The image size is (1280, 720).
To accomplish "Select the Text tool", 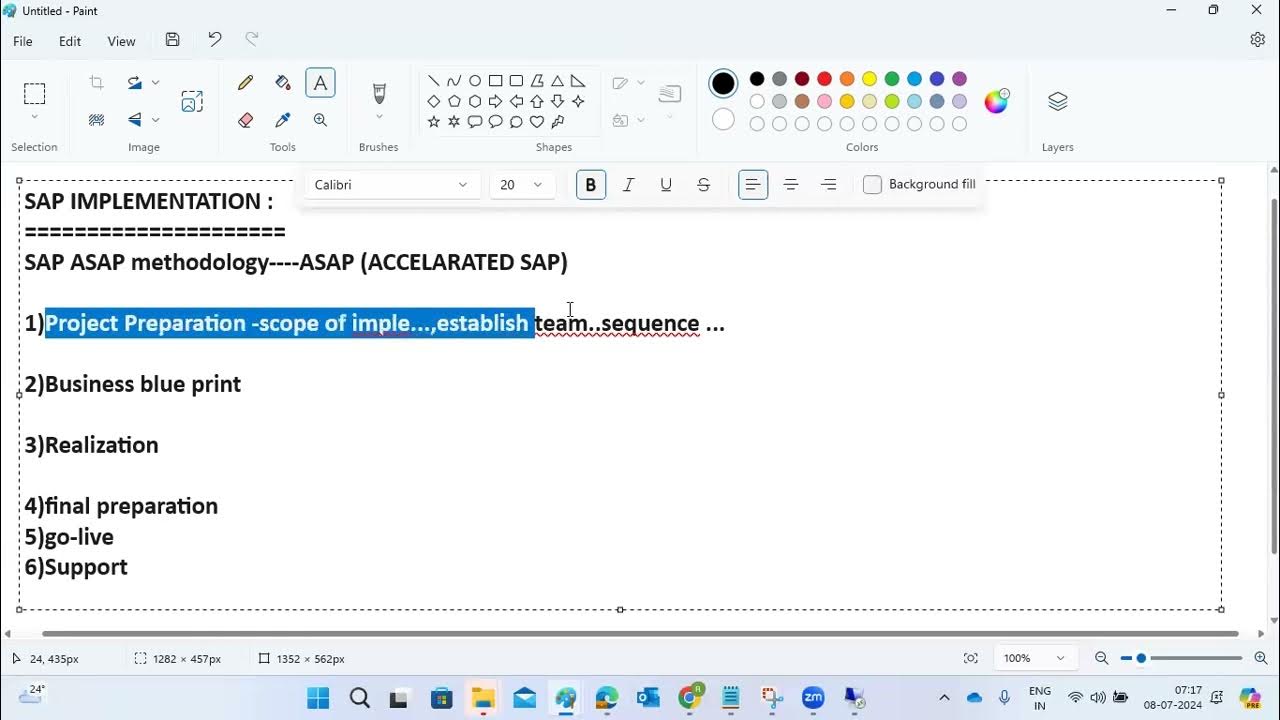I will click(320, 83).
